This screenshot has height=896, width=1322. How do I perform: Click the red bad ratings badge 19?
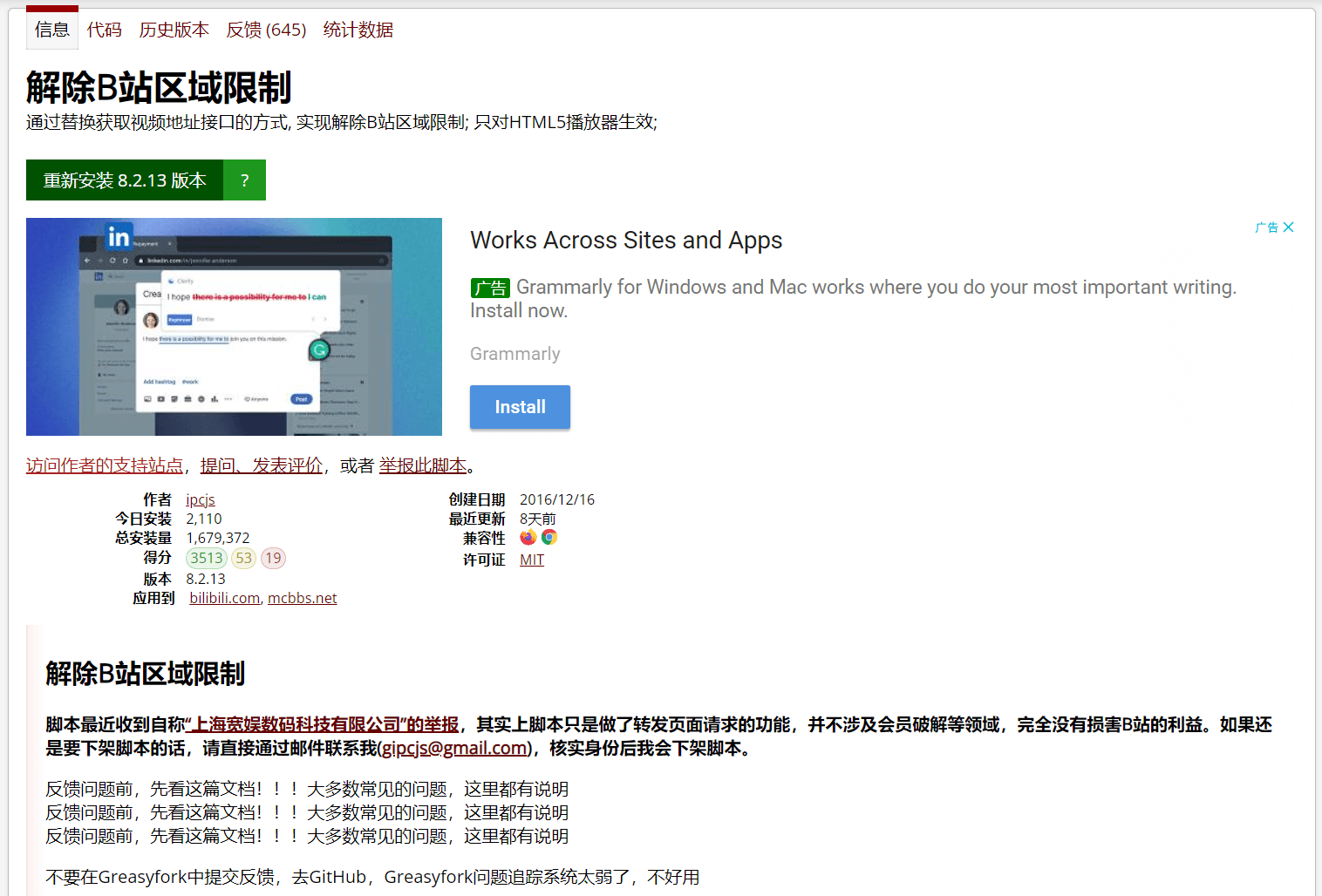pos(273,558)
